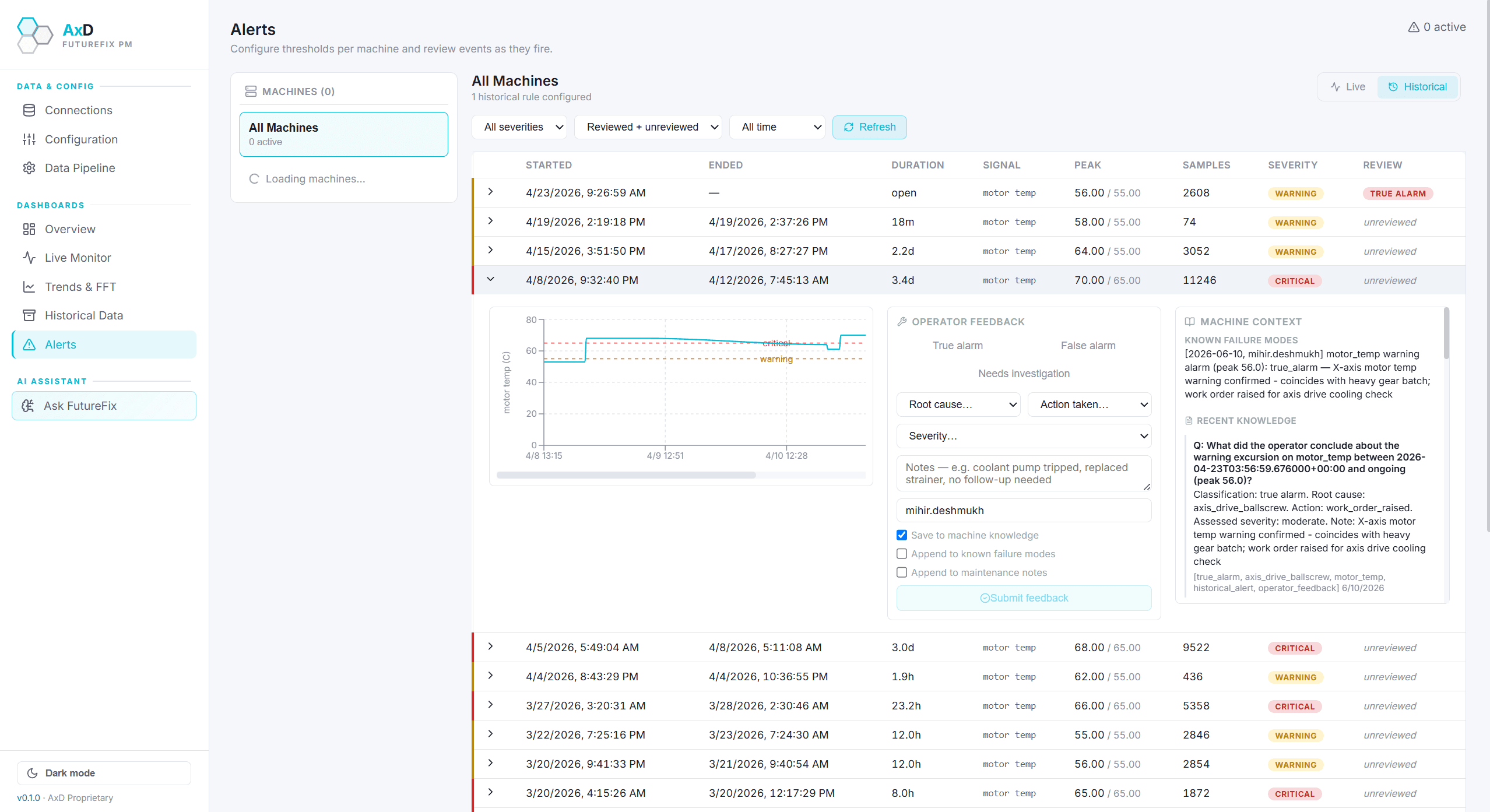Open the Root cause dropdown
Viewport: 1490px width, 812px height.
pos(959,405)
